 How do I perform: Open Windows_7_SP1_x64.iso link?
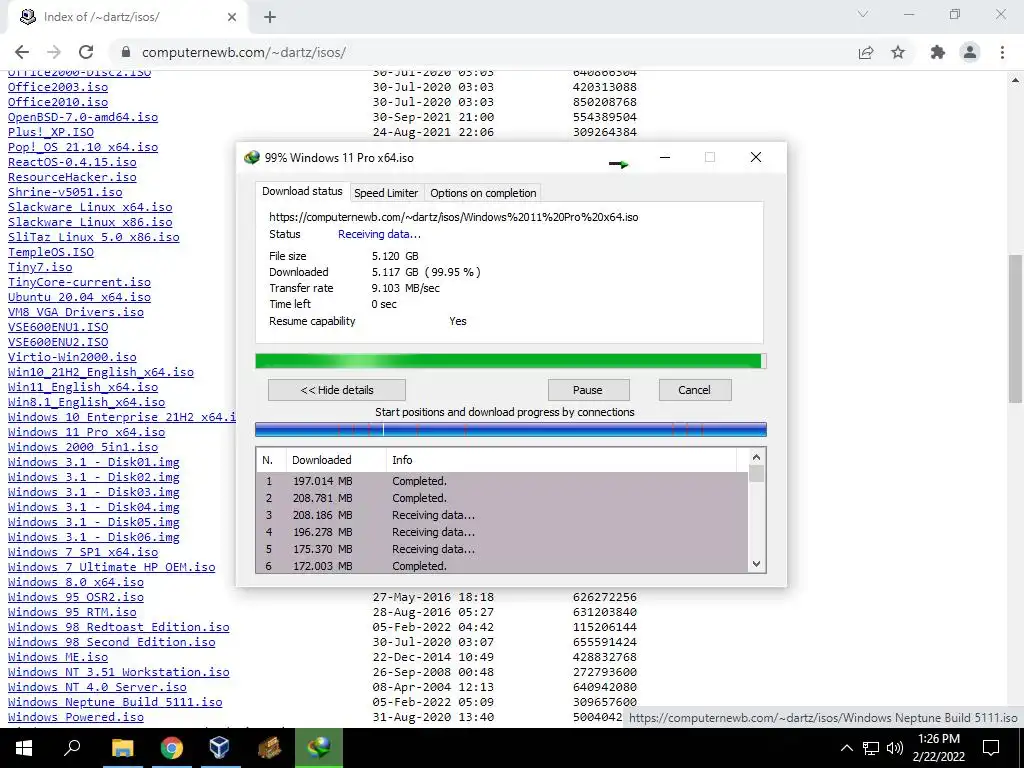(83, 552)
